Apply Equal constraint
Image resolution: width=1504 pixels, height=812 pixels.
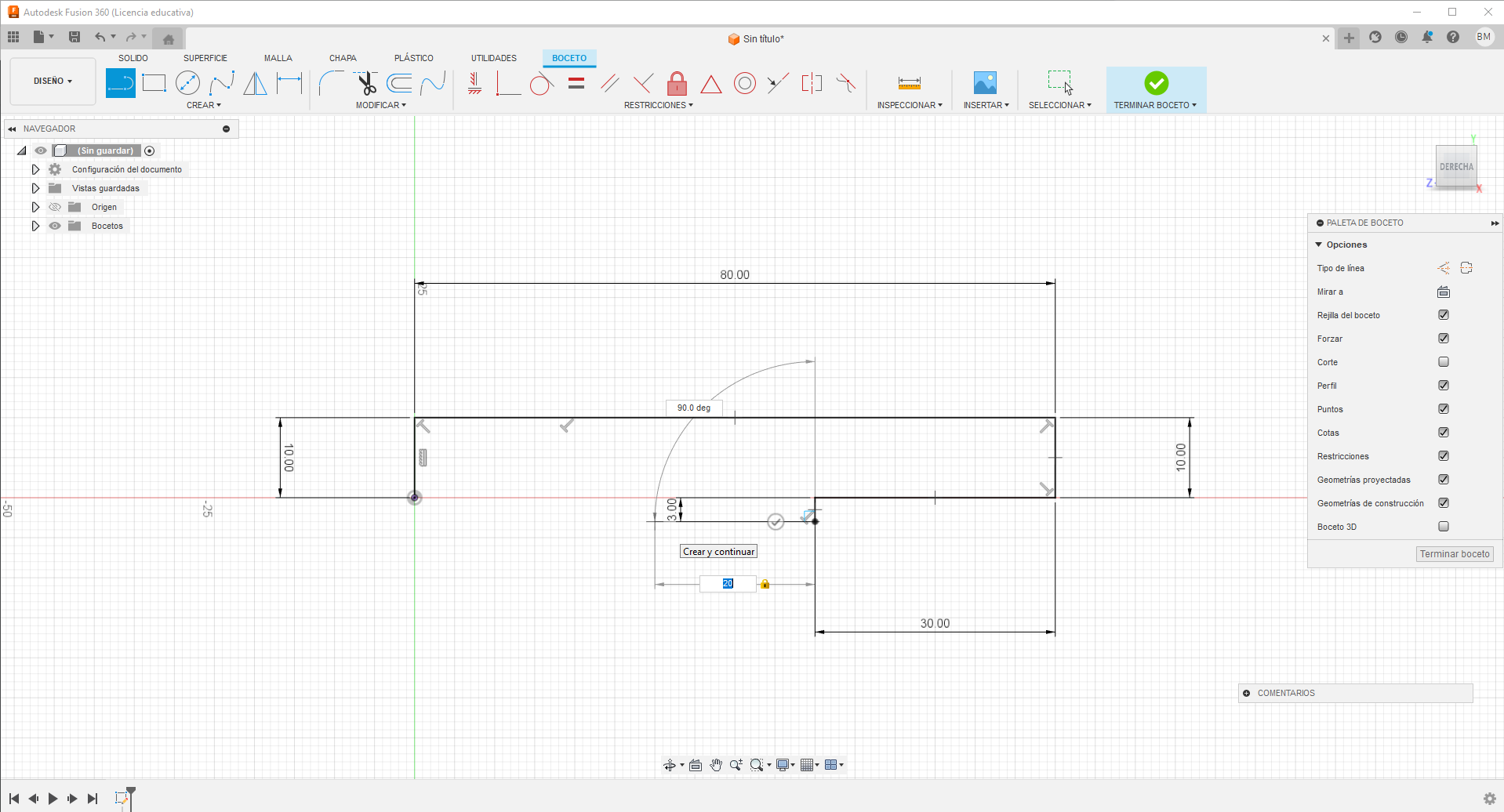pos(576,83)
